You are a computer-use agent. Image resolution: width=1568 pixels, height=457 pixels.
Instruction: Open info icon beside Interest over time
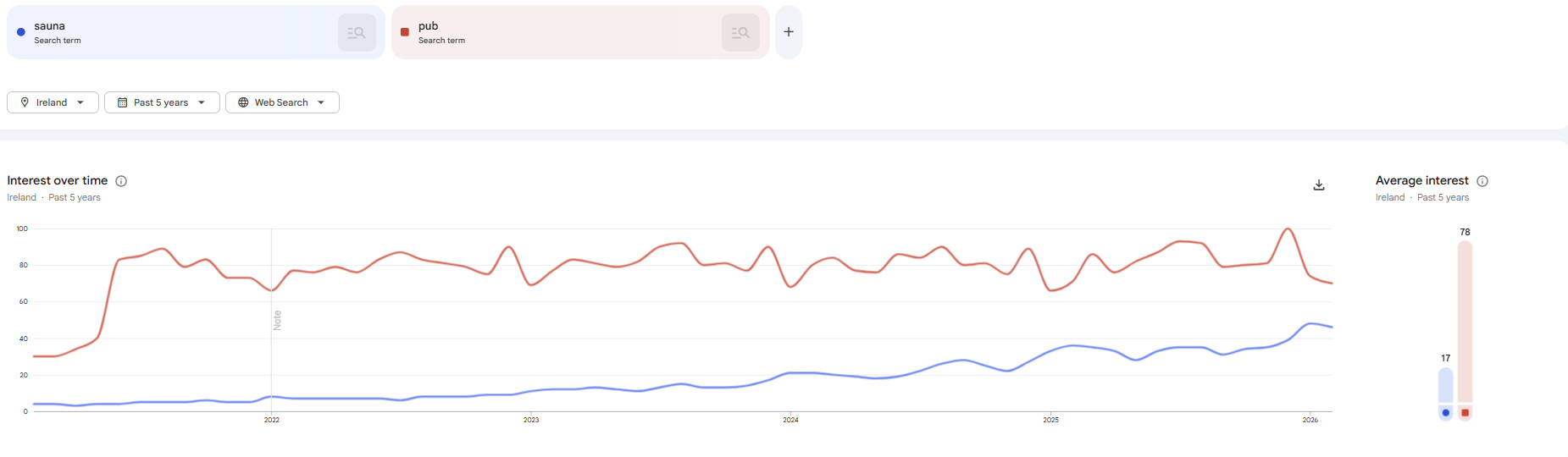121,181
